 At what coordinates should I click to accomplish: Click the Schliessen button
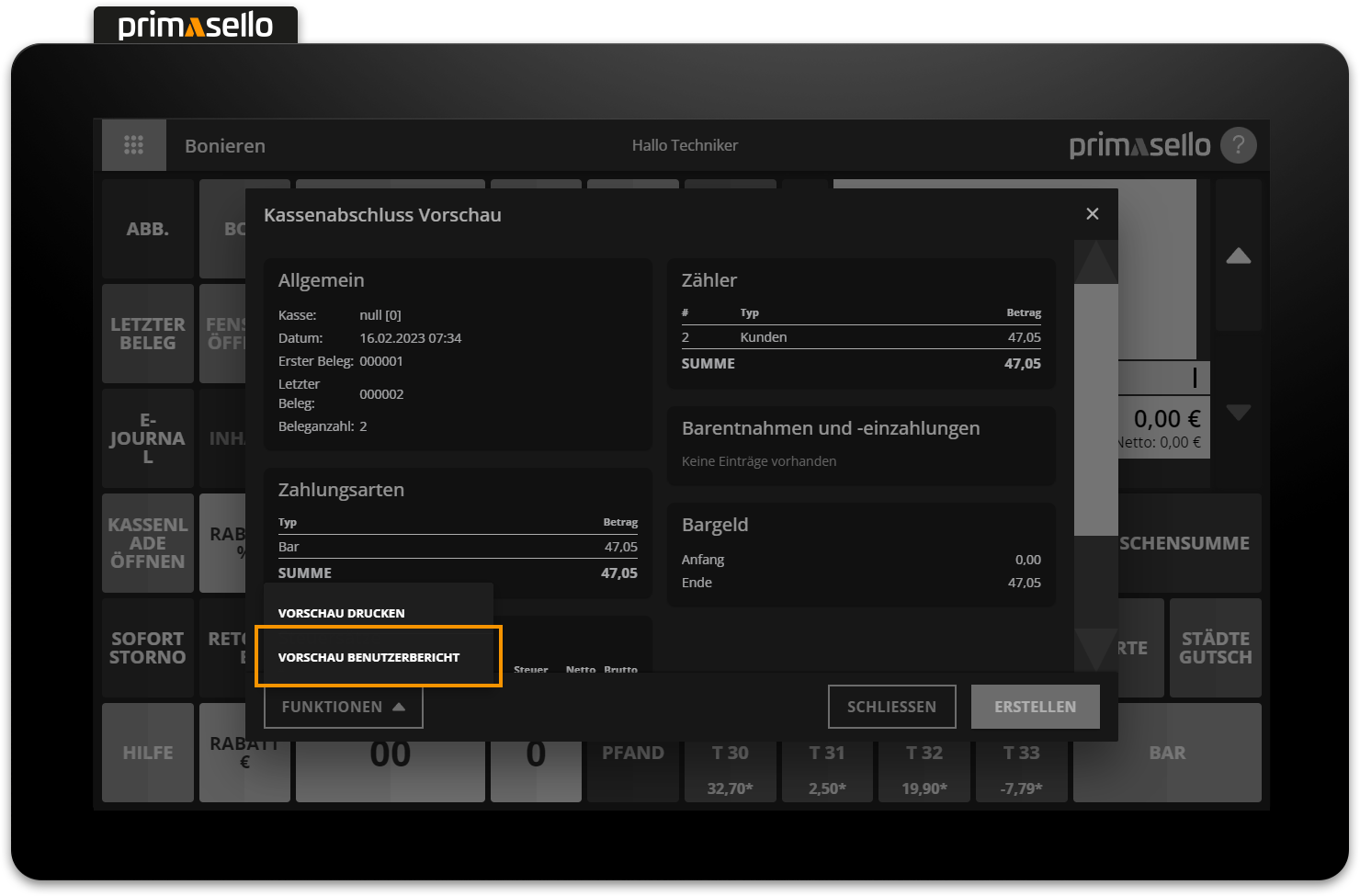891,707
